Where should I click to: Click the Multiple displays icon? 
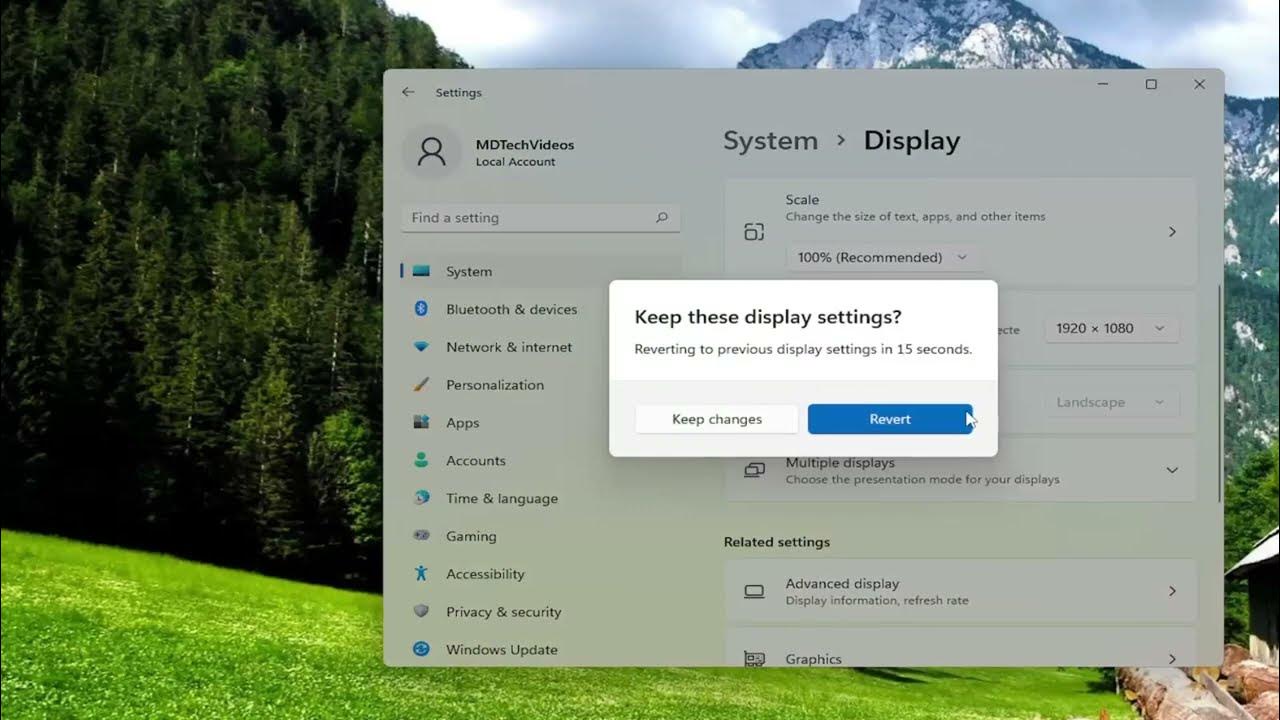pos(754,470)
